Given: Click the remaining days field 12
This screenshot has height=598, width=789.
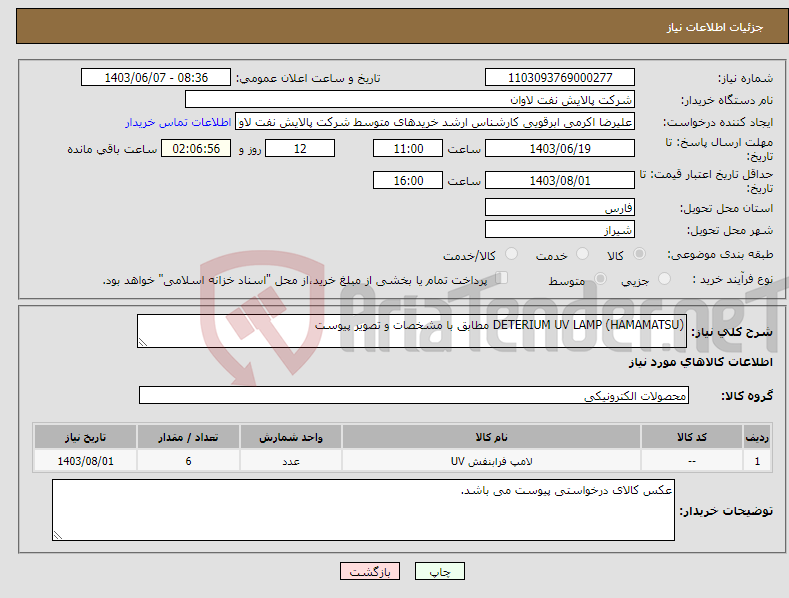Looking at the screenshot, I should (x=300, y=148).
